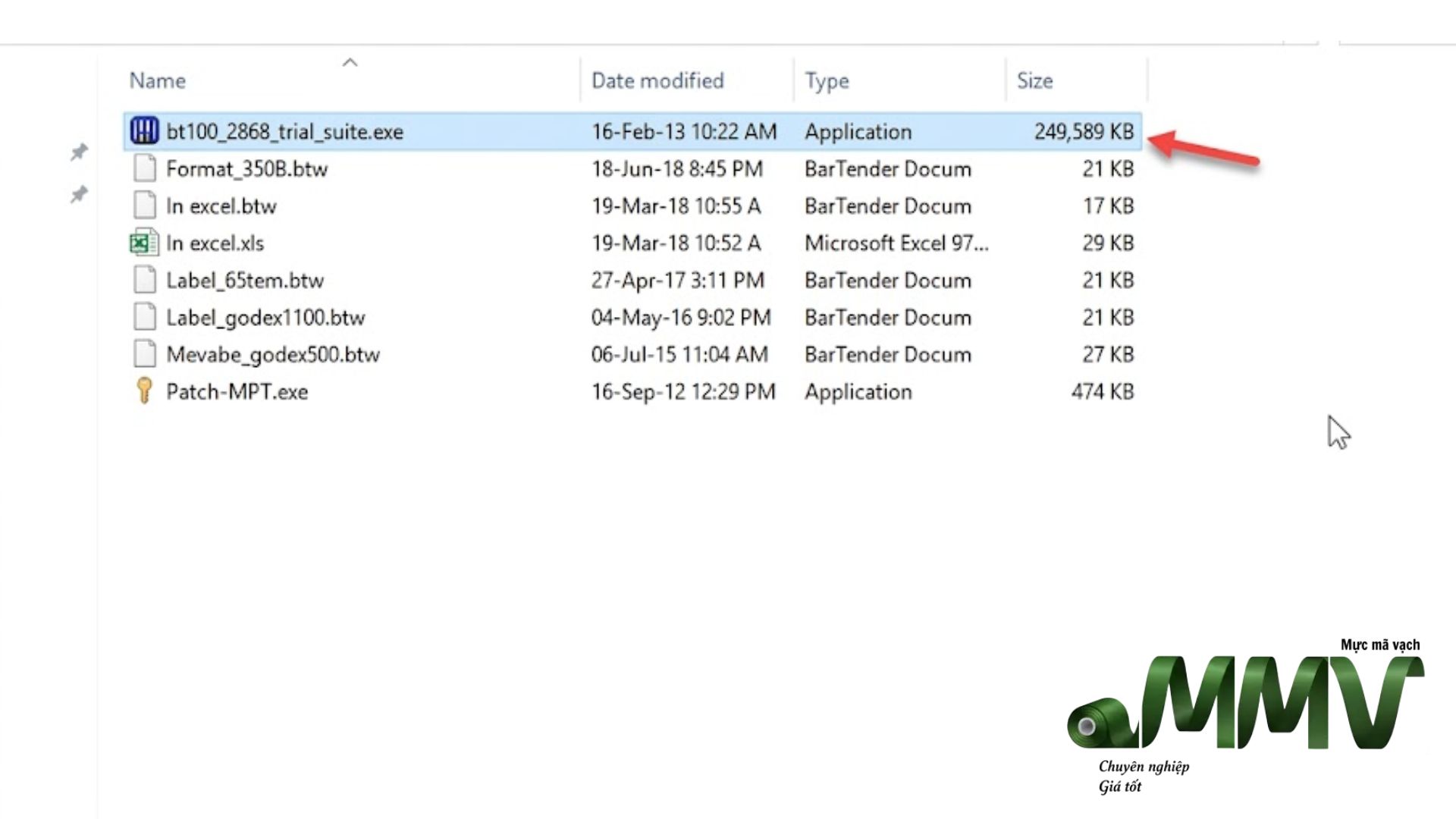Click Application type of Patch-MPT.exe row
1456x819 pixels.
click(x=858, y=391)
